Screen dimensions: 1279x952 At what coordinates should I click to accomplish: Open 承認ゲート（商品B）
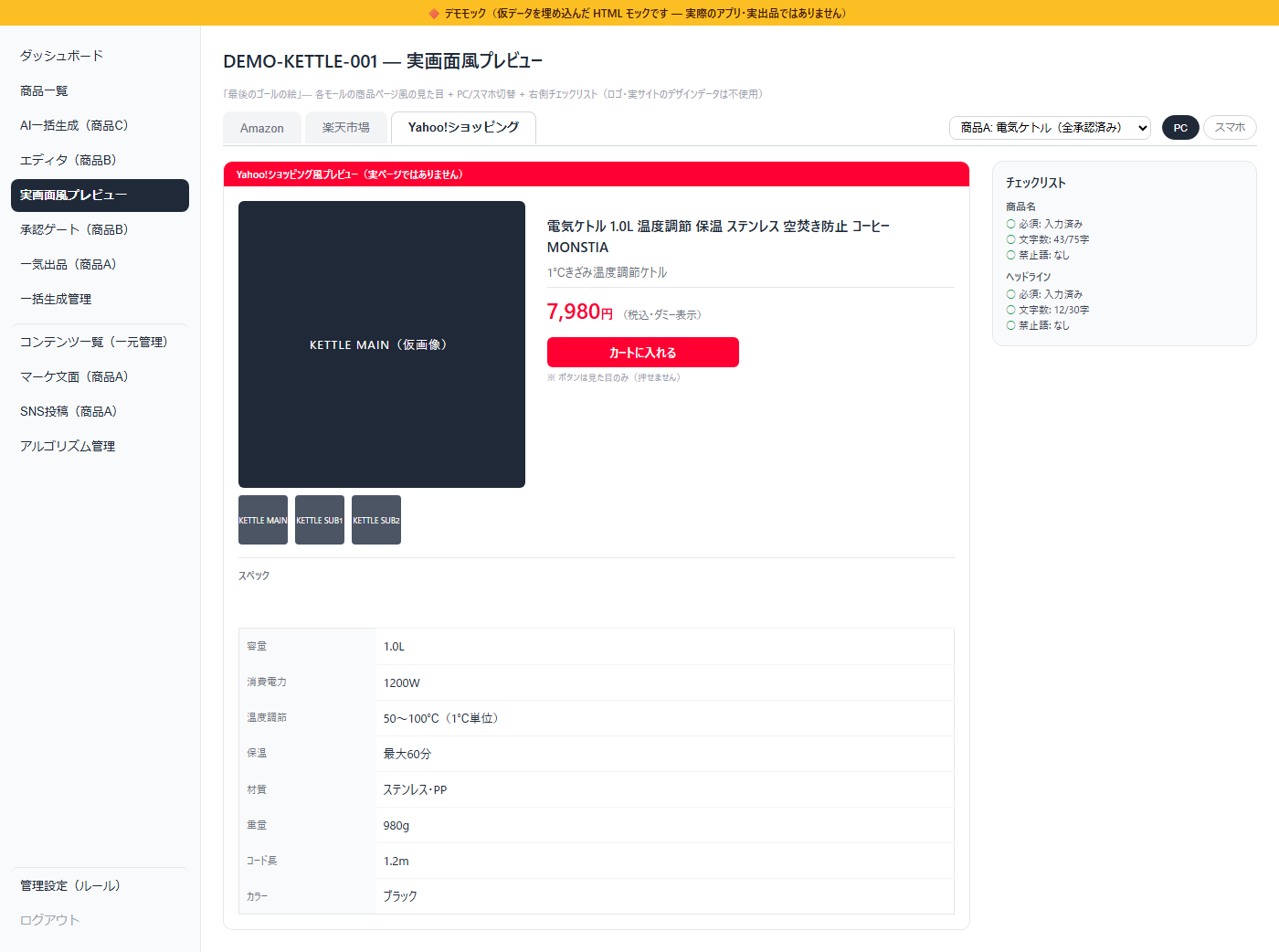[100, 229]
